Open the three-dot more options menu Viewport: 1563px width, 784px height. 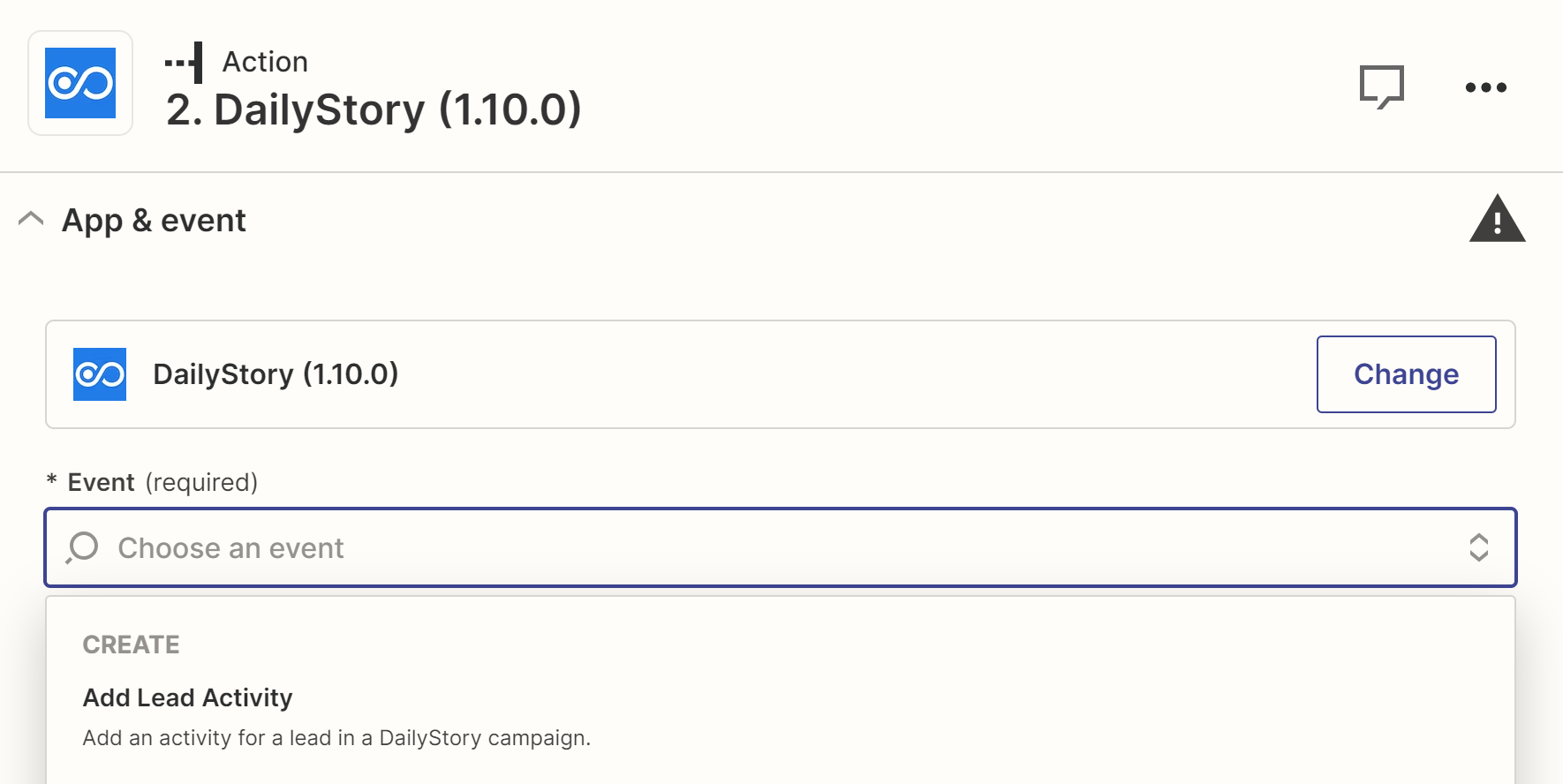(x=1485, y=87)
